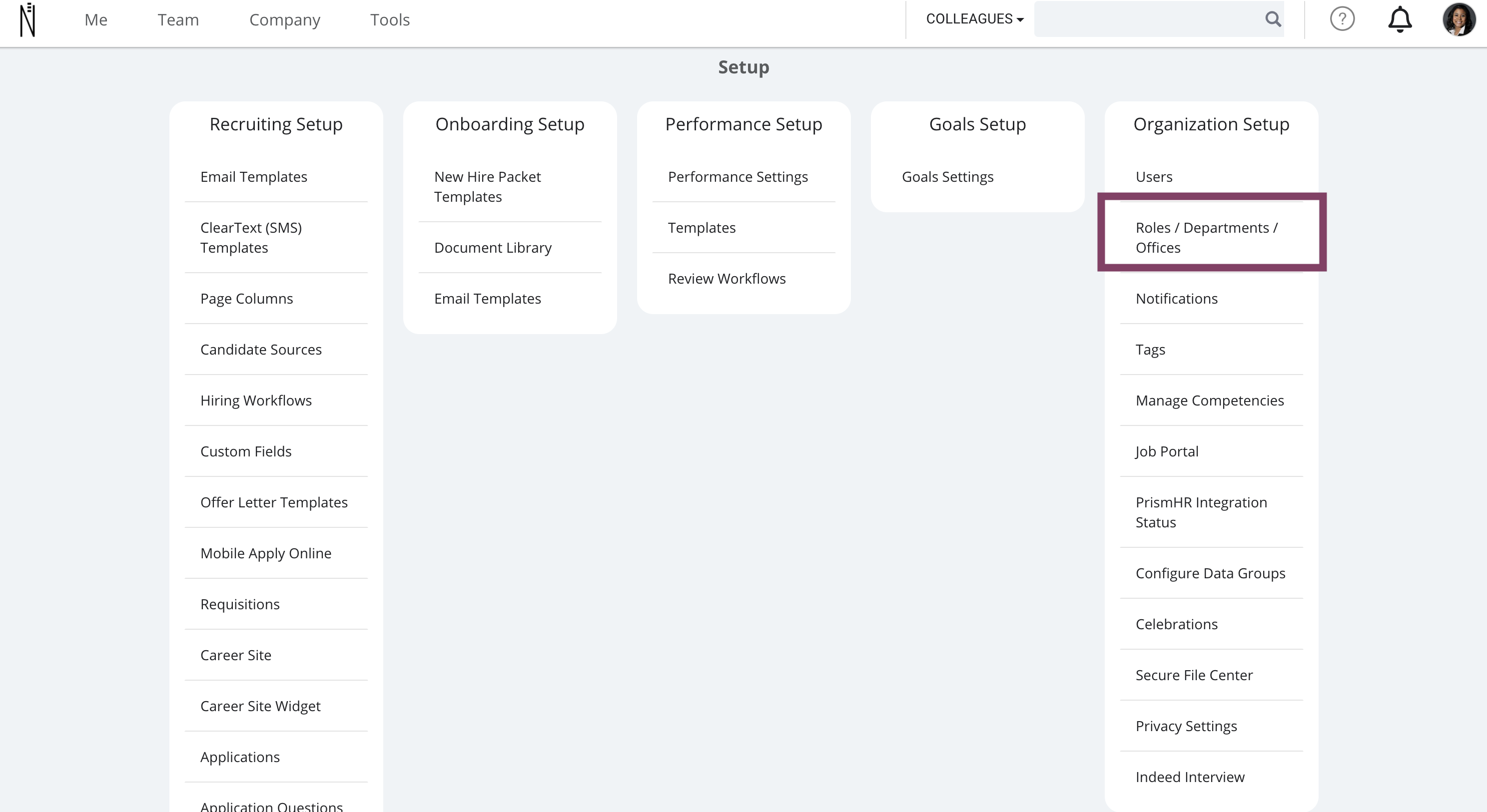Open Review Workflows link
This screenshot has height=812, width=1487.
727,279
